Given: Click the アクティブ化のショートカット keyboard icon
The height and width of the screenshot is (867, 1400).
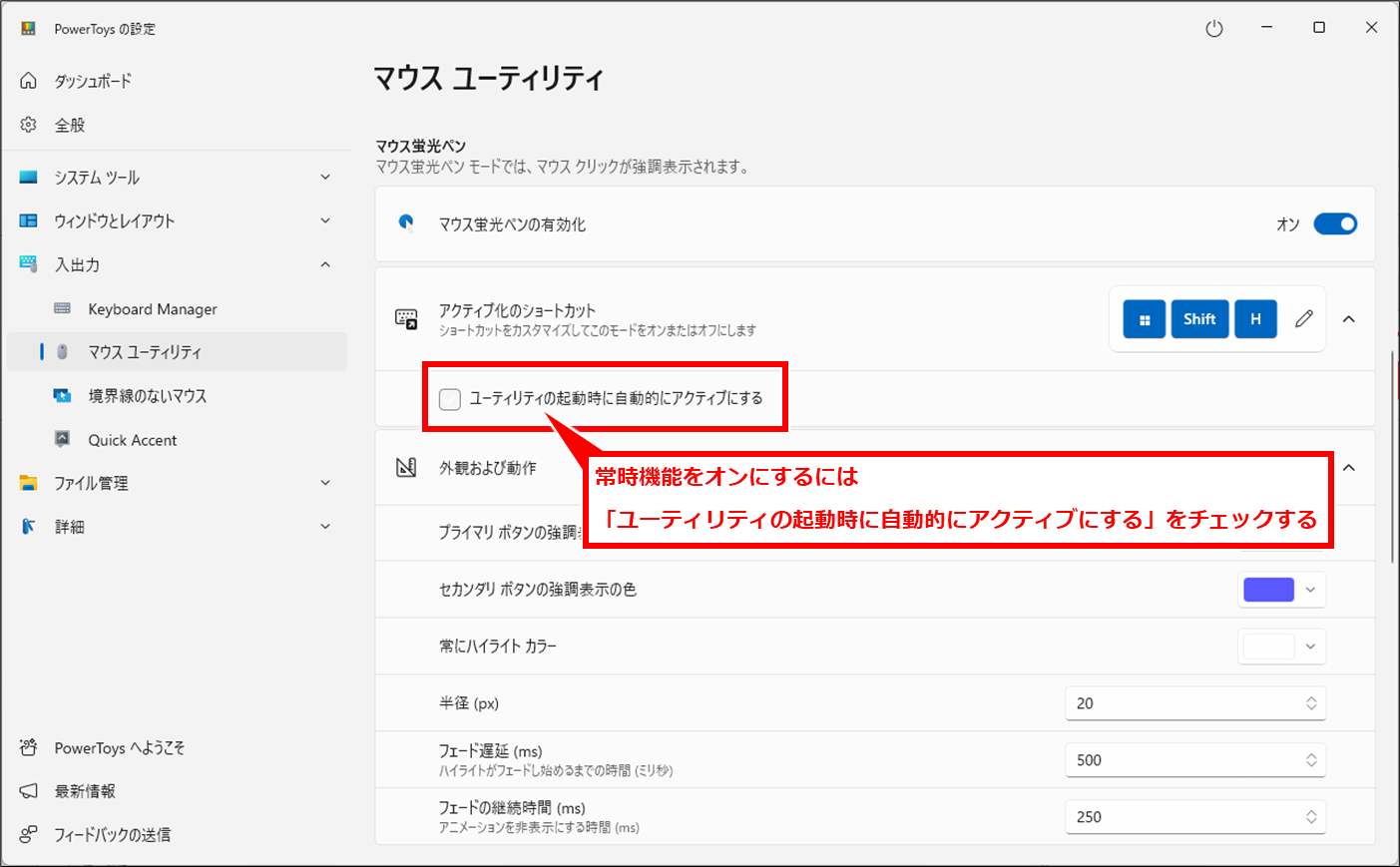Looking at the screenshot, I should pyautogui.click(x=406, y=319).
